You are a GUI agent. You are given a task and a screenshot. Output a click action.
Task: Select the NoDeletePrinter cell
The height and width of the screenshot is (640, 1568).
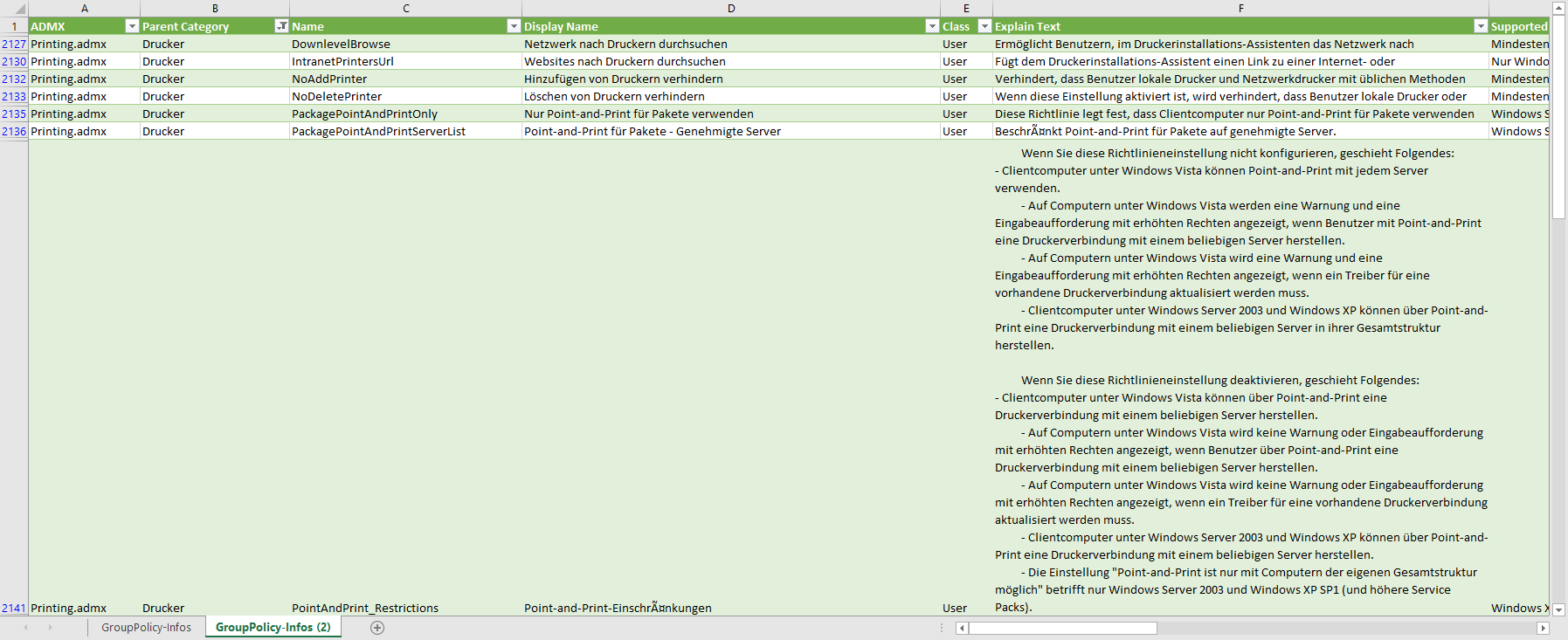click(x=337, y=96)
